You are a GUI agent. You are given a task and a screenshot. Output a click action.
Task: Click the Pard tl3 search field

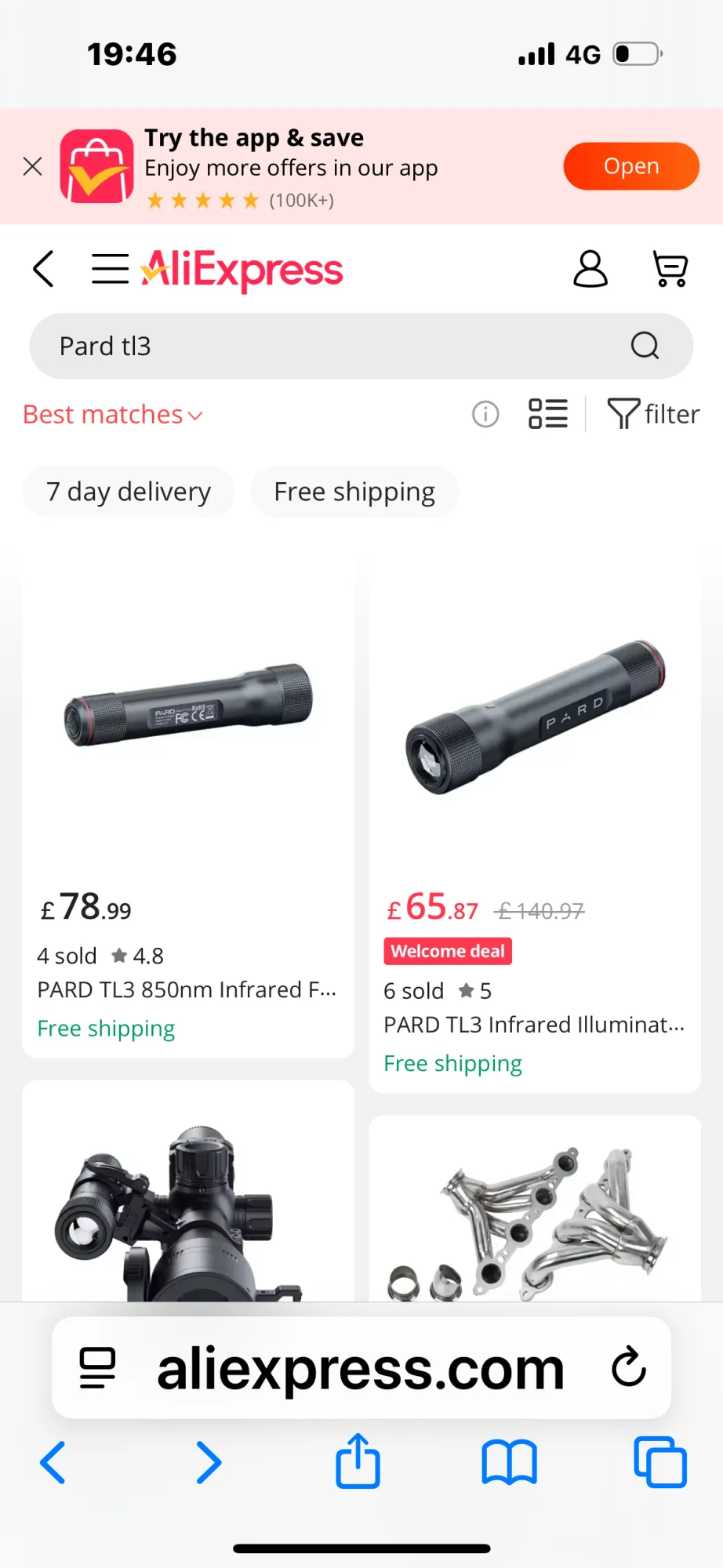click(x=329, y=346)
